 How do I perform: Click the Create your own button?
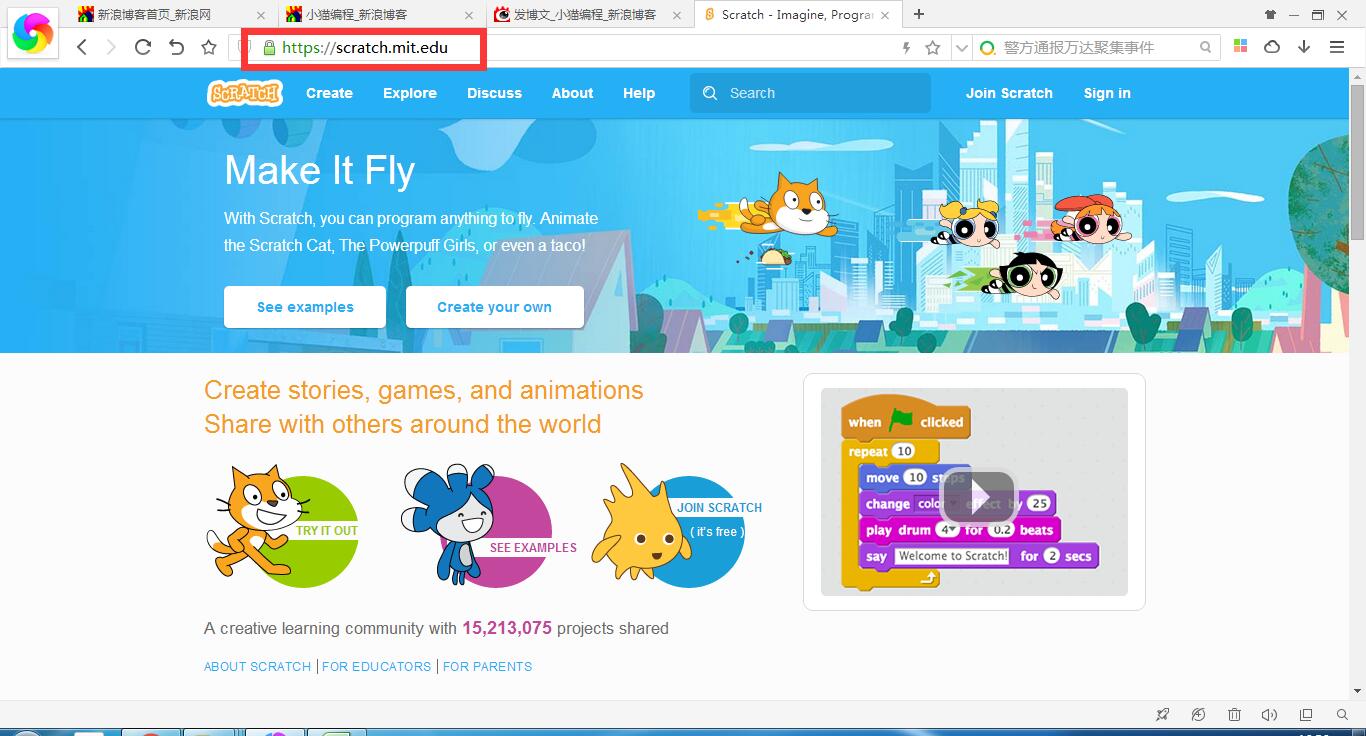click(x=494, y=307)
